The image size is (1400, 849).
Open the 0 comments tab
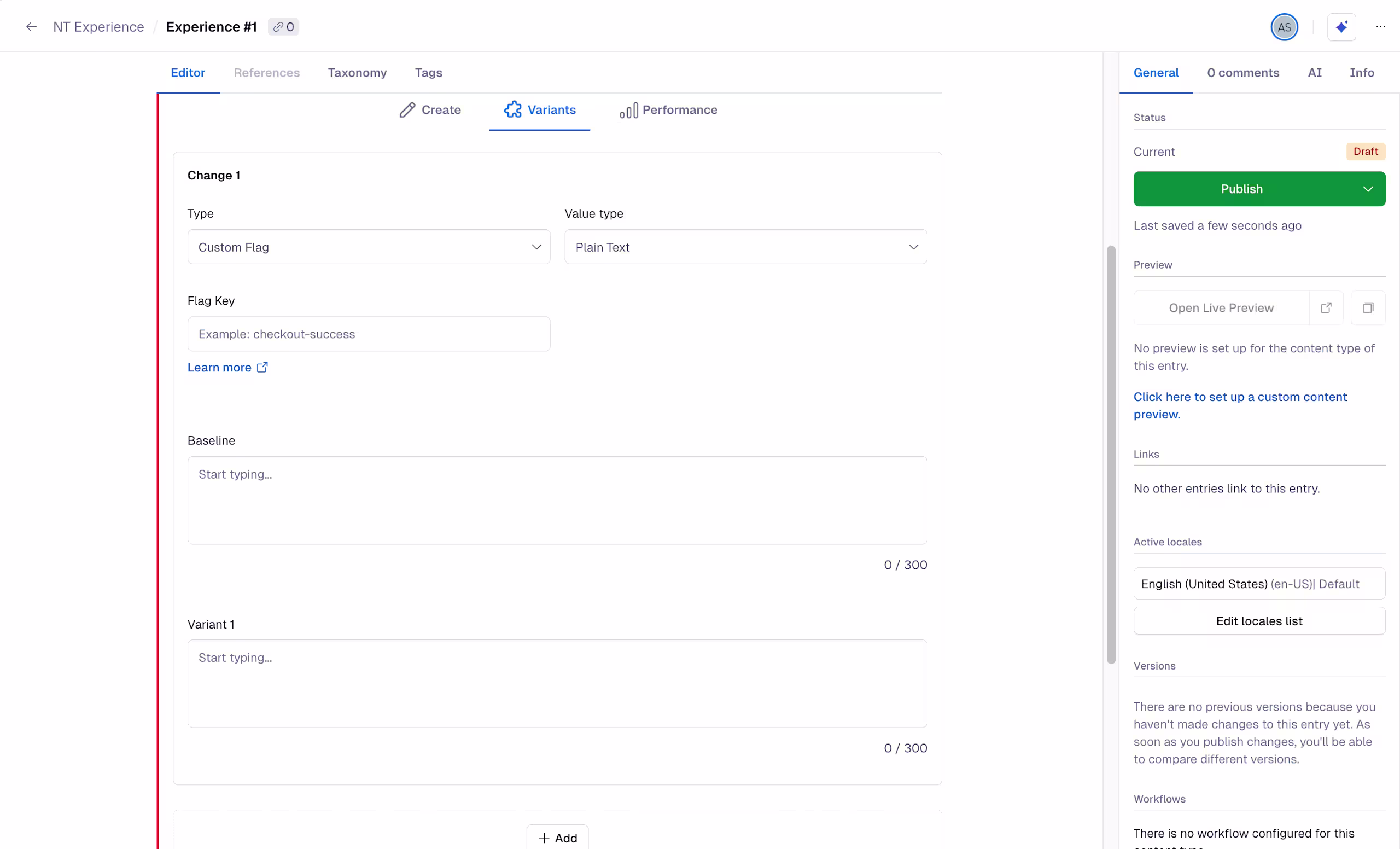click(x=1242, y=73)
